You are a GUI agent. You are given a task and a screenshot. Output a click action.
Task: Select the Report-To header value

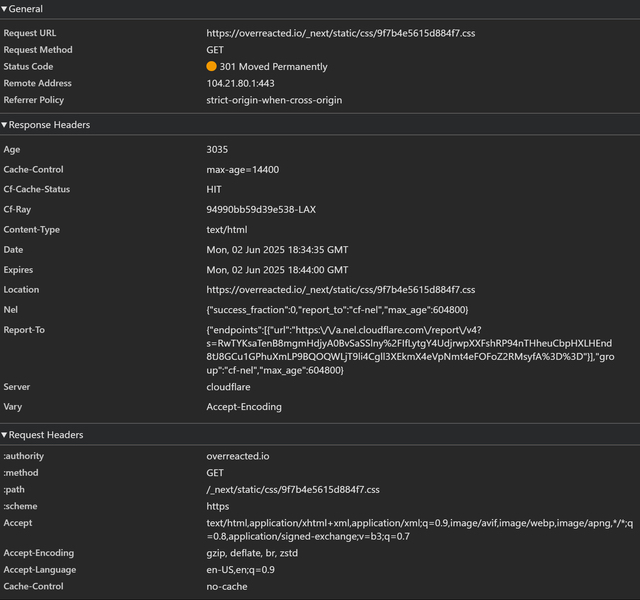coord(420,350)
